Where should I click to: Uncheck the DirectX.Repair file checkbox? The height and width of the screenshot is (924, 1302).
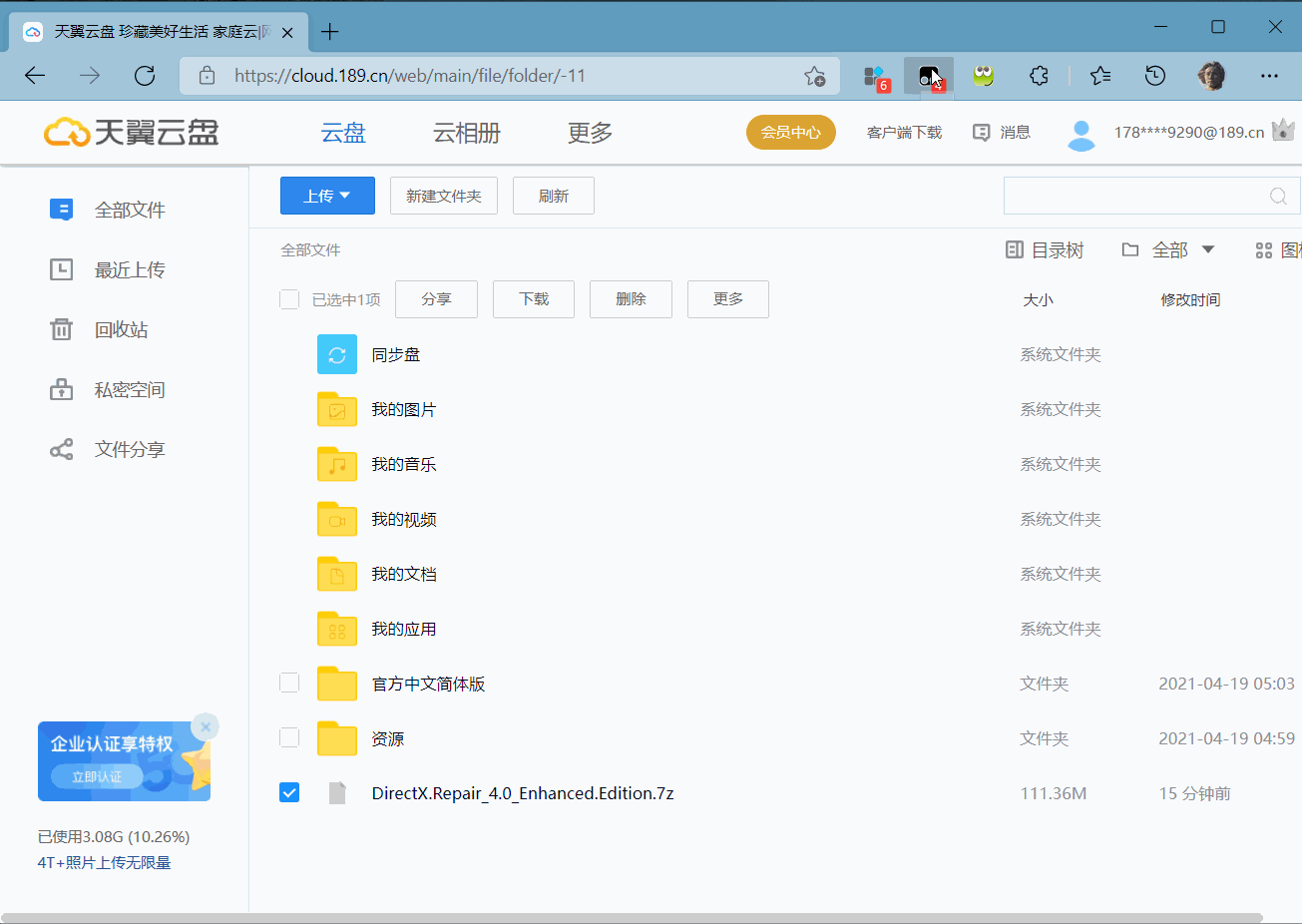pos(289,792)
